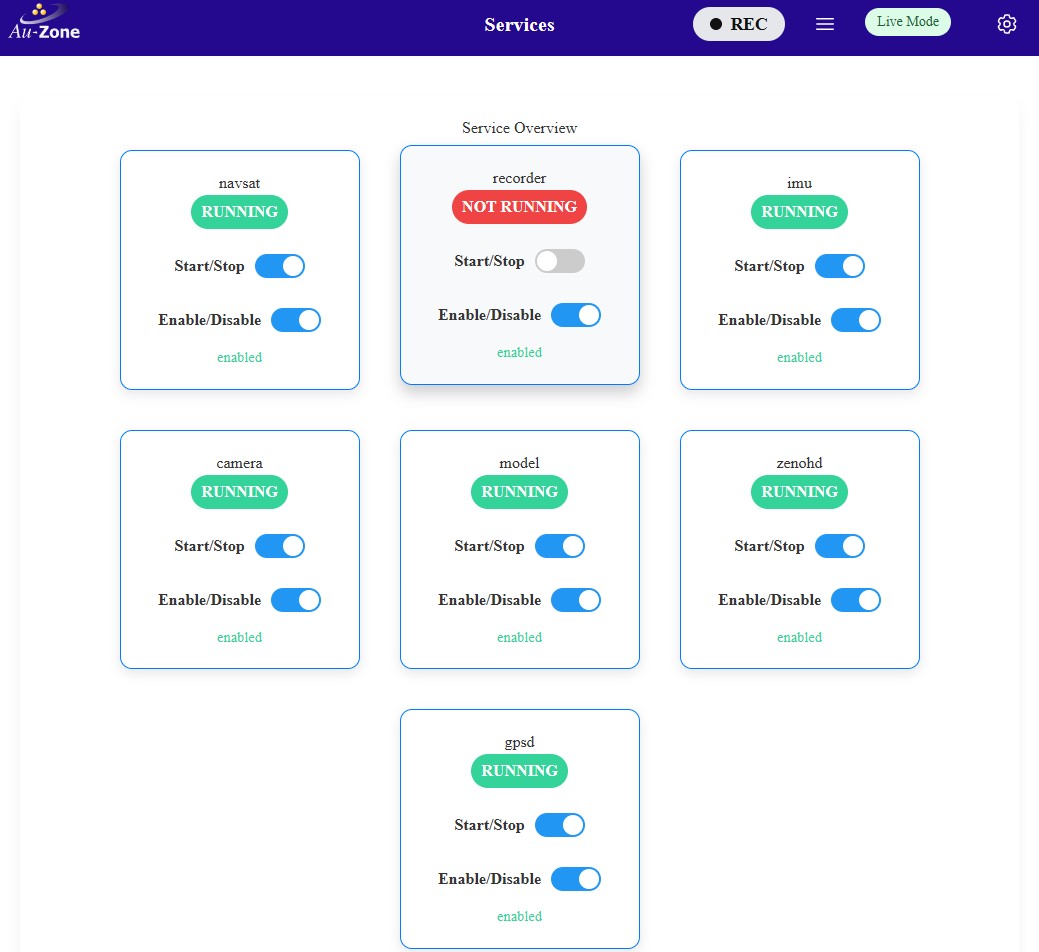Click the camera service name
1039x952 pixels.
[x=239, y=463]
